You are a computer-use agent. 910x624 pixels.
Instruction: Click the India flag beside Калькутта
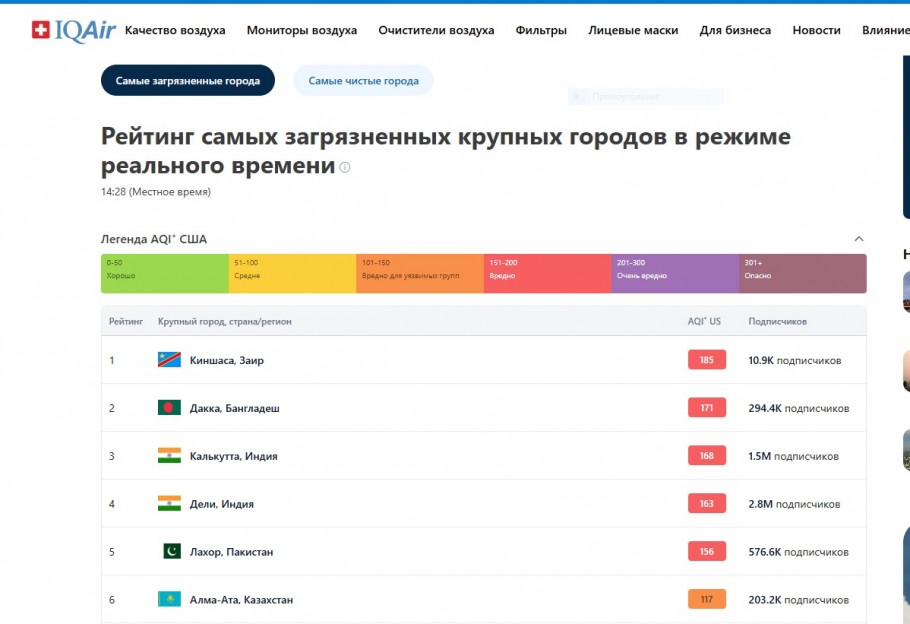(169, 456)
